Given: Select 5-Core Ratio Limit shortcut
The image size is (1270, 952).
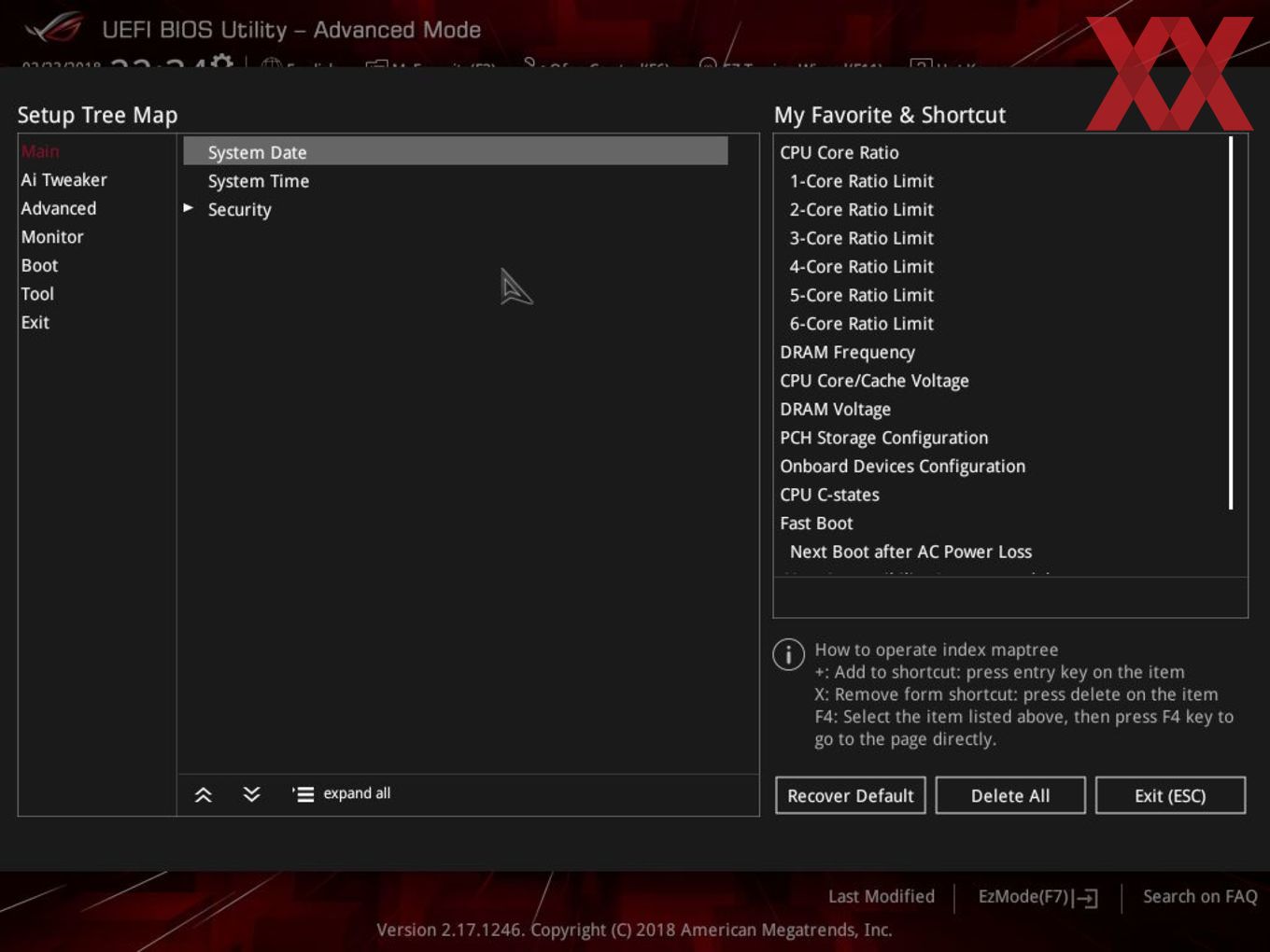Looking at the screenshot, I should [x=861, y=295].
